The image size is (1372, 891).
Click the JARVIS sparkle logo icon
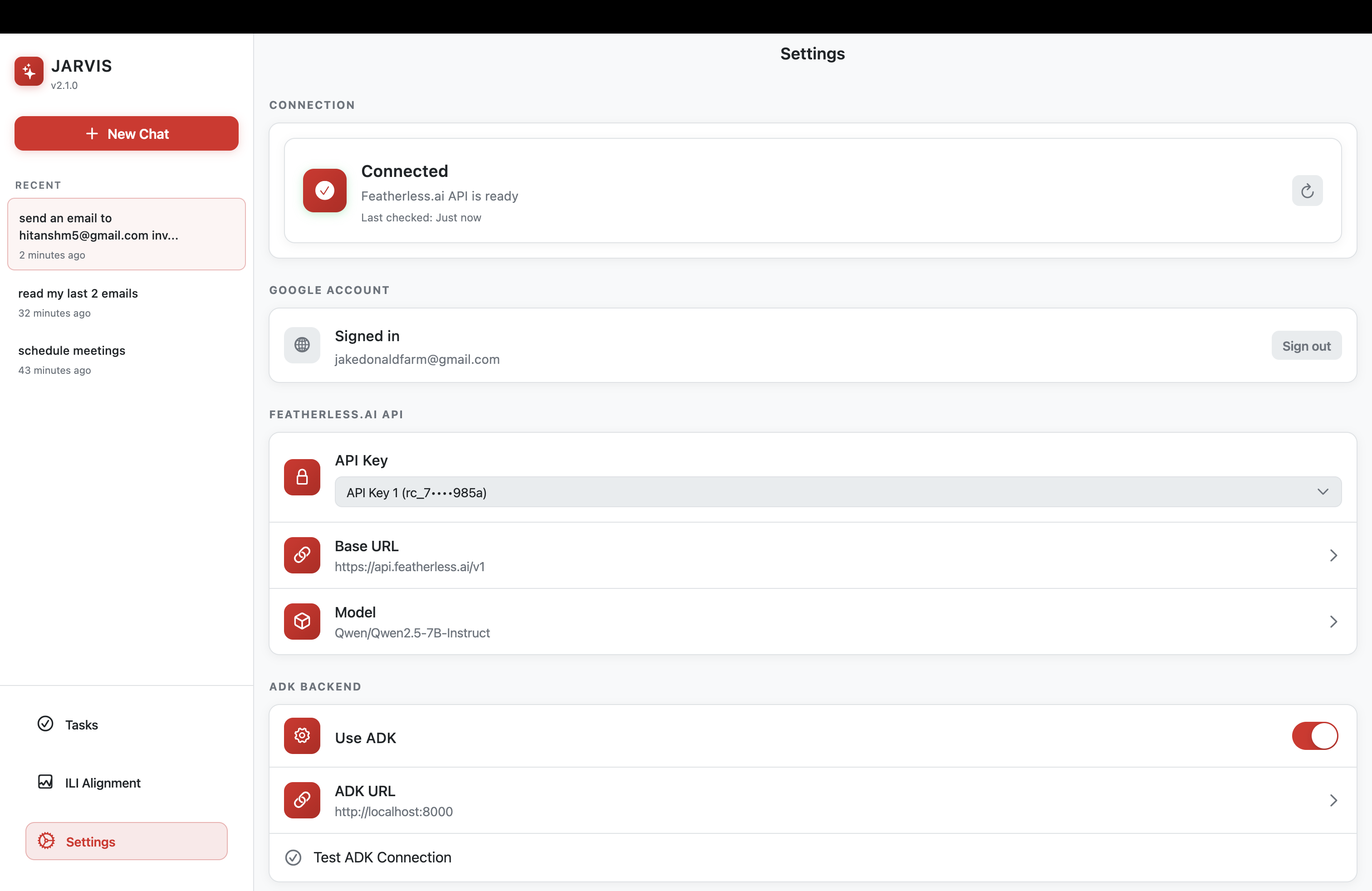pos(29,72)
